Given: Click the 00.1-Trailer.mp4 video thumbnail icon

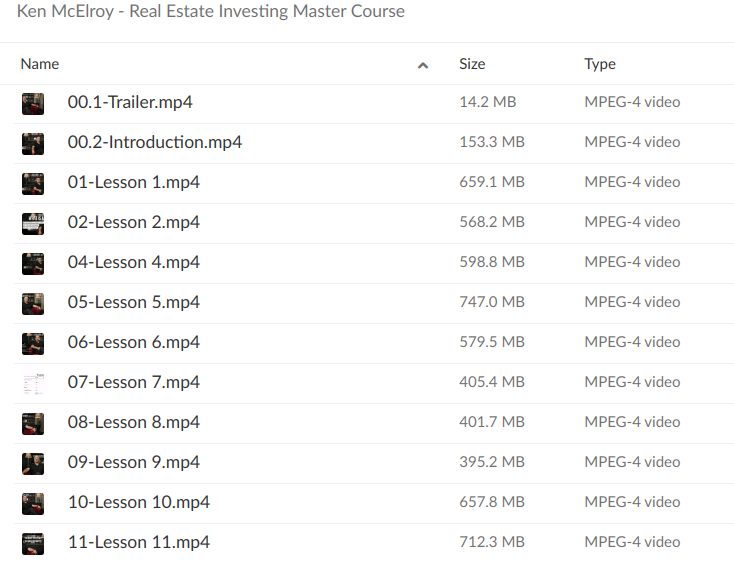Looking at the screenshot, I should [33, 103].
